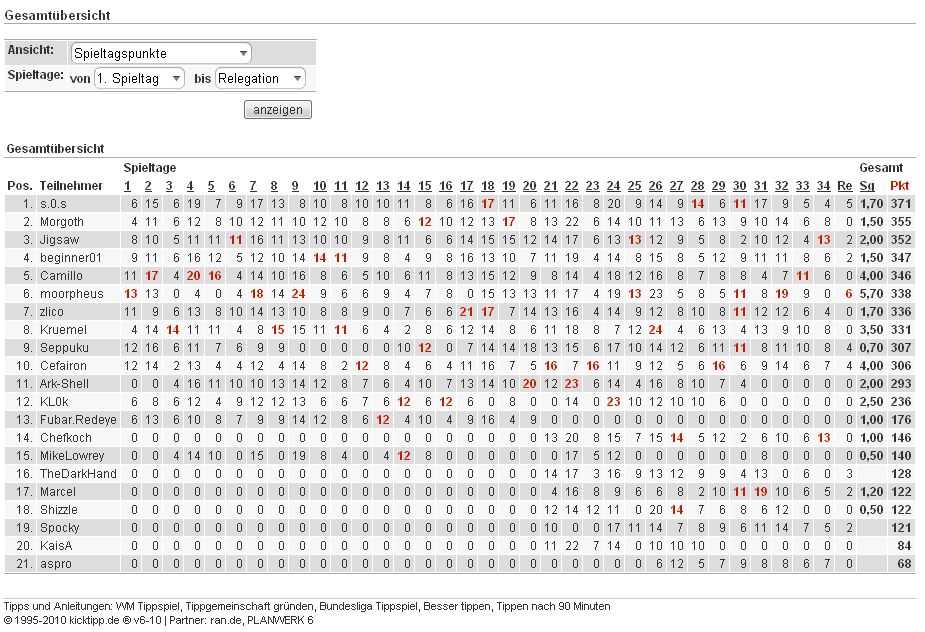Viewport: 925px width, 632px height.
Task: Select participant s.0.s in row 1
Action: [x=53, y=204]
